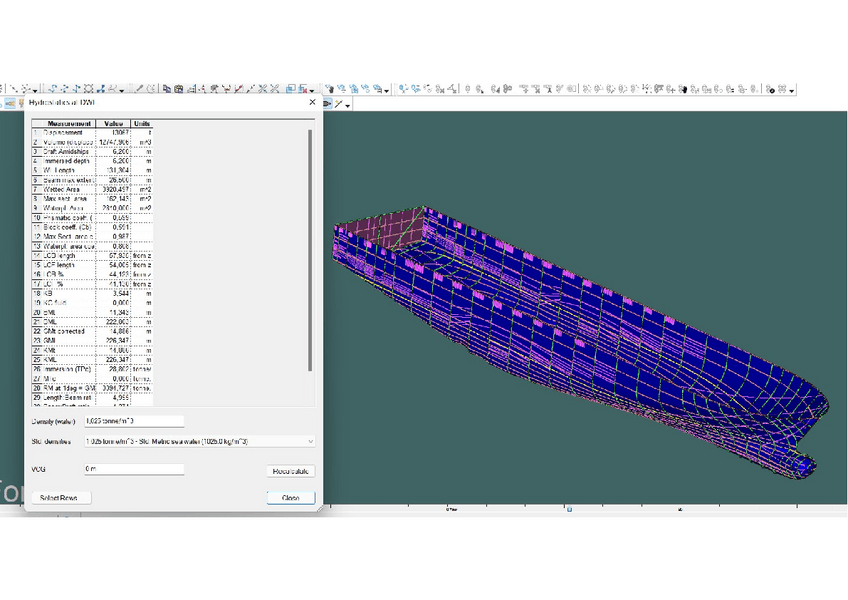Close the Hydrostatics dialog with X
This screenshot has height=600, width=848.
[x=312, y=102]
